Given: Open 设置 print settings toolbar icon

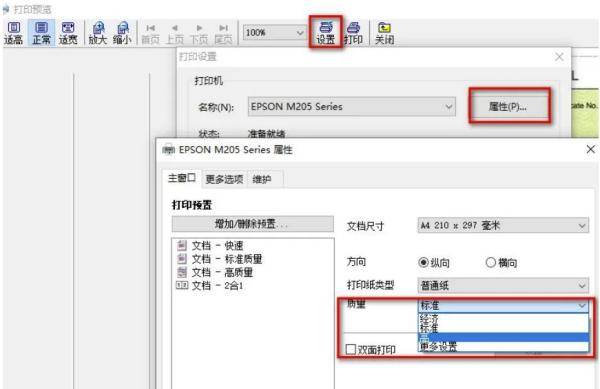Looking at the screenshot, I should (x=326, y=32).
